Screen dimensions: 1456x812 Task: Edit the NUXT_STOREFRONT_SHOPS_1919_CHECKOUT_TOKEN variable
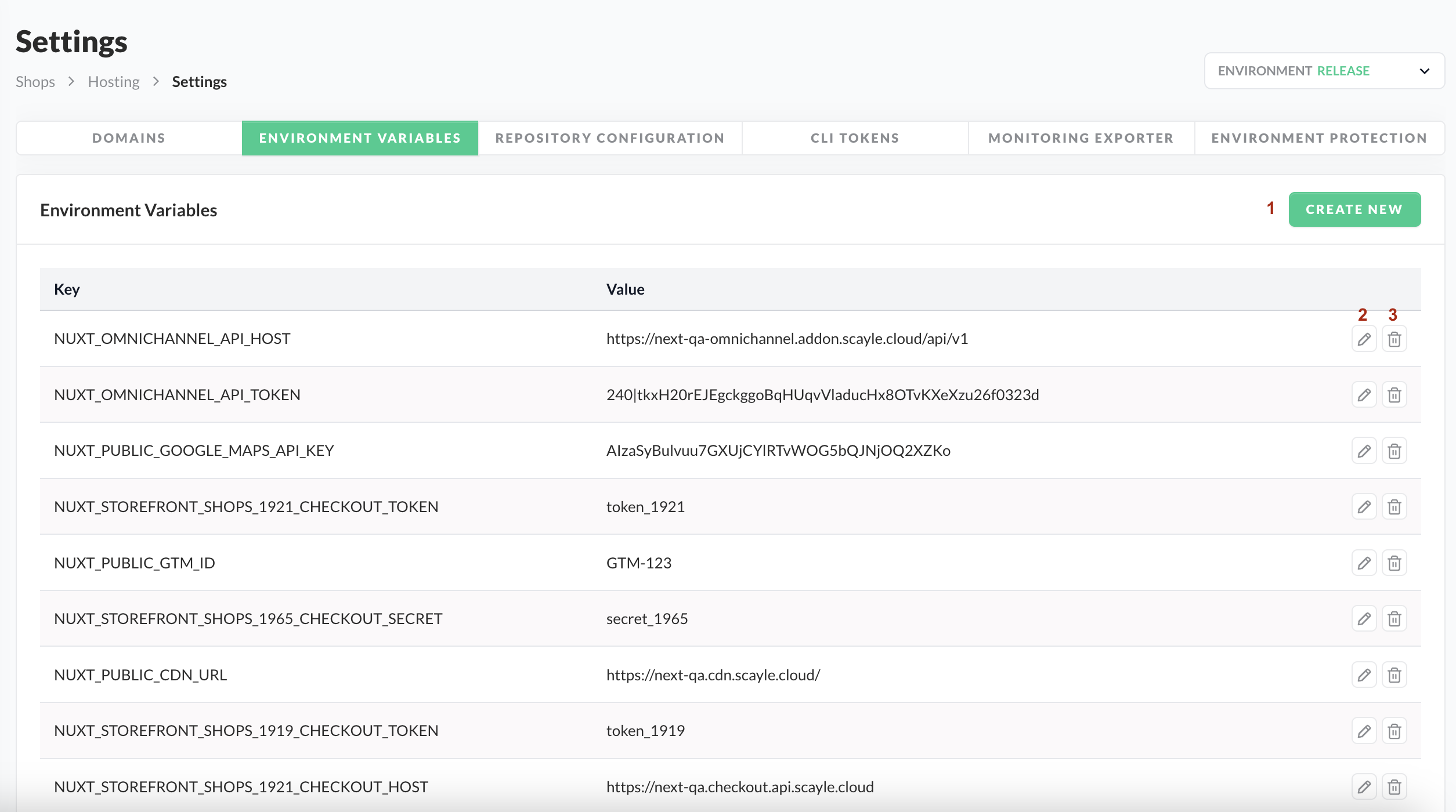(1364, 731)
